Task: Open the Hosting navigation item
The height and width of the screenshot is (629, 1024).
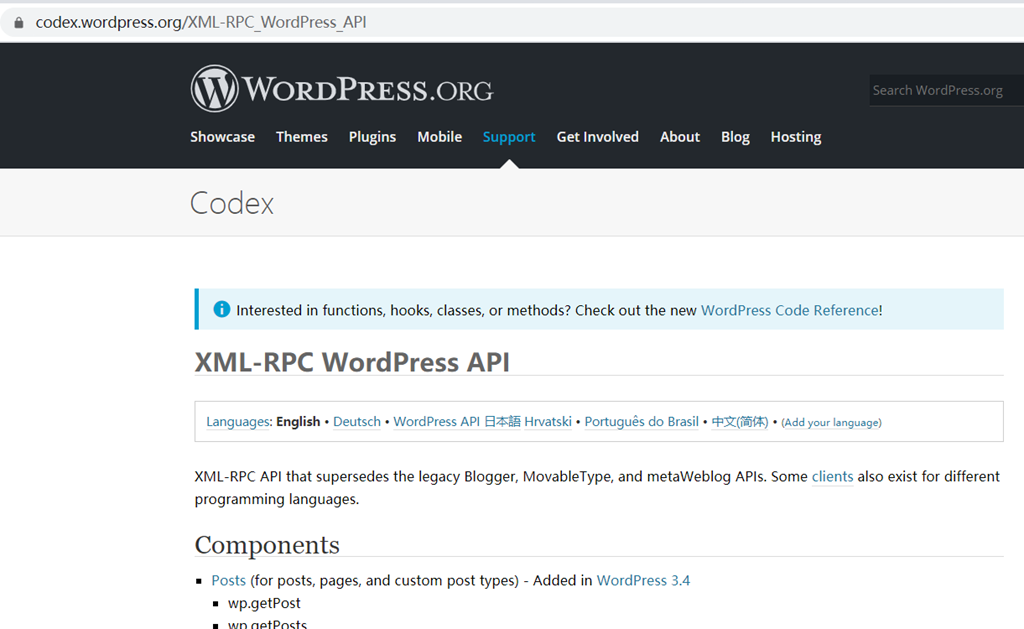Action: click(796, 137)
